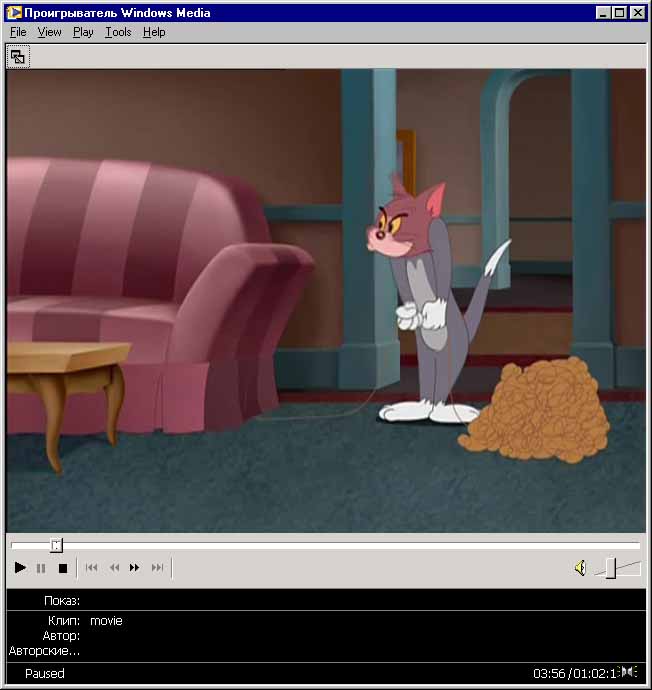Screen dimensions: 652x690
Task: Fast forward the video
Action: [135, 568]
